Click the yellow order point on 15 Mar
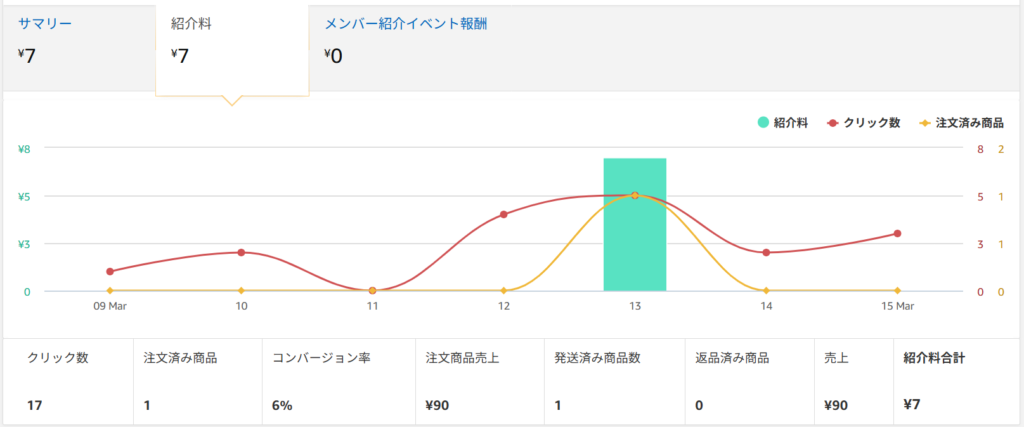The width and height of the screenshot is (1024, 427). [897, 291]
